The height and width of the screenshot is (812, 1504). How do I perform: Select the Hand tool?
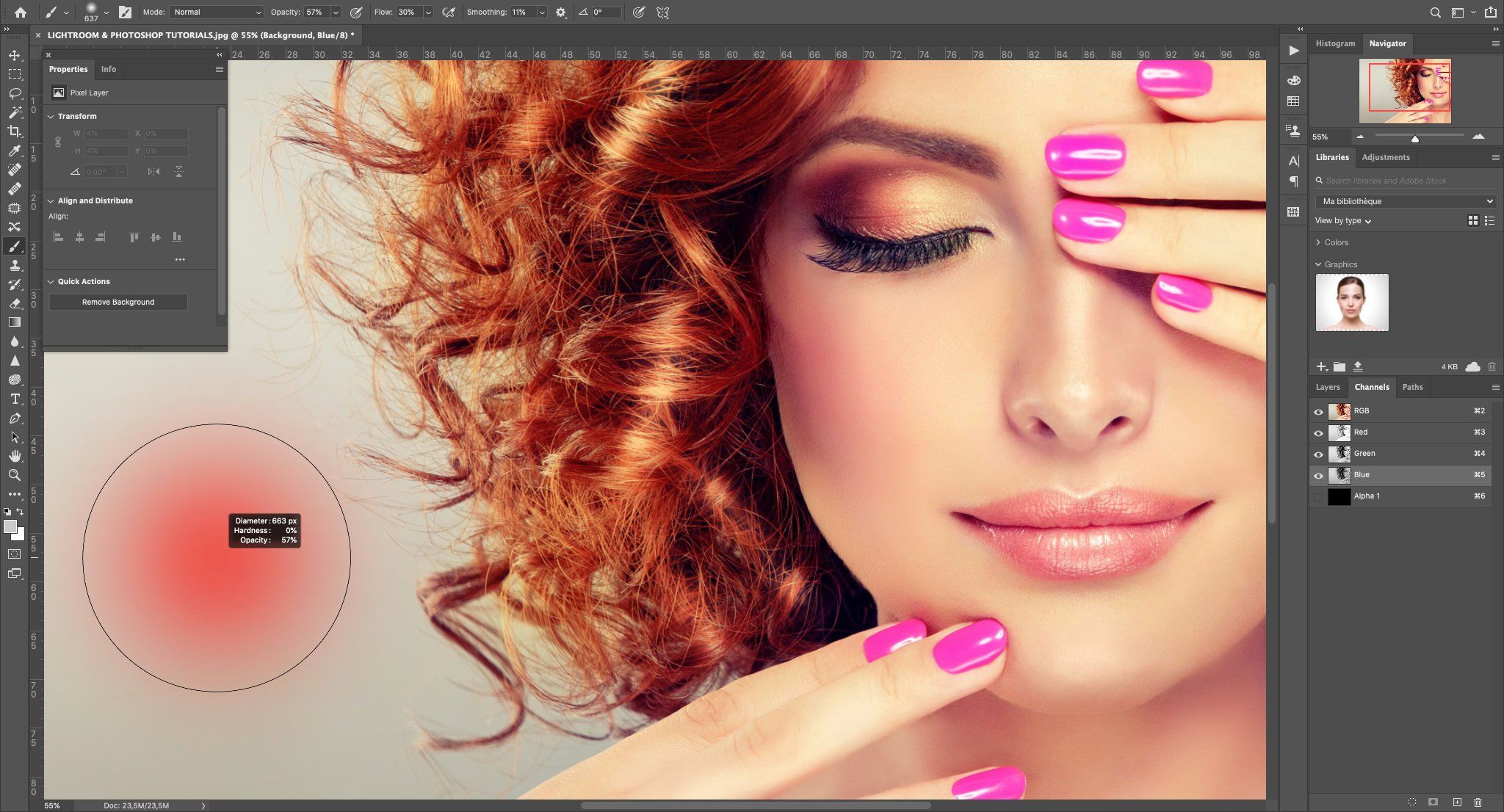coord(14,456)
